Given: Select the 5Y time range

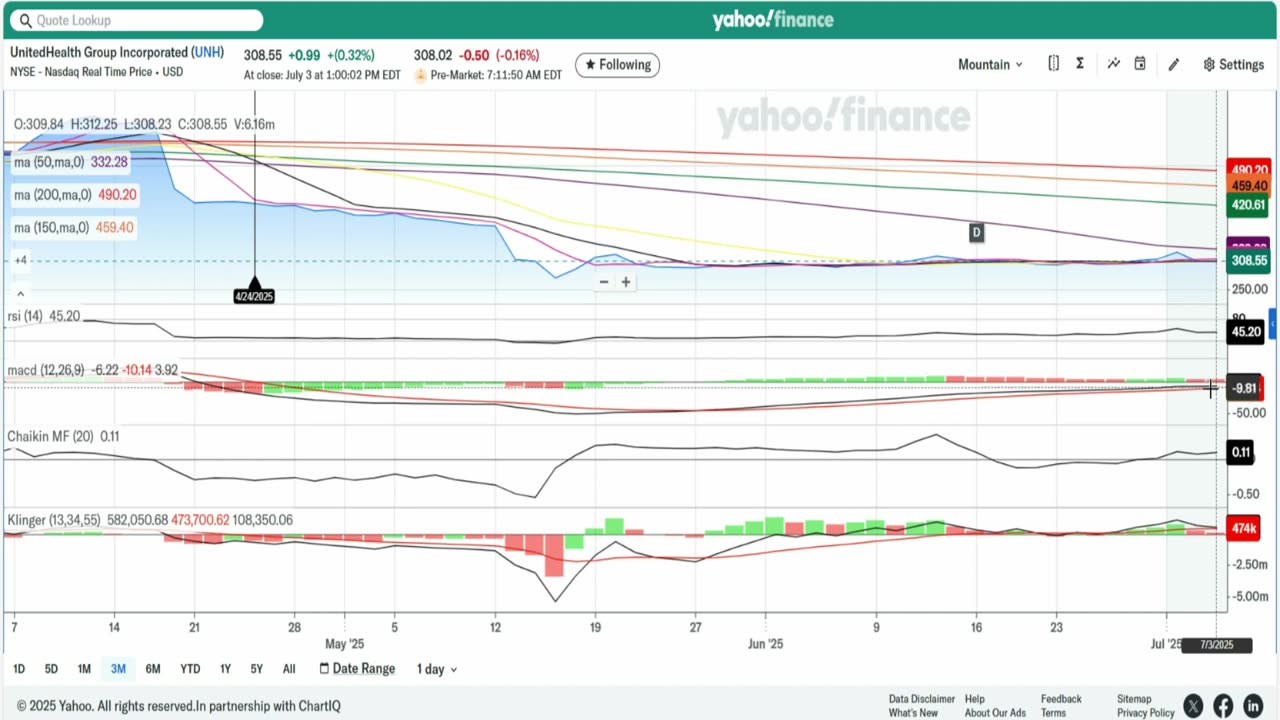Looking at the screenshot, I should point(257,669).
